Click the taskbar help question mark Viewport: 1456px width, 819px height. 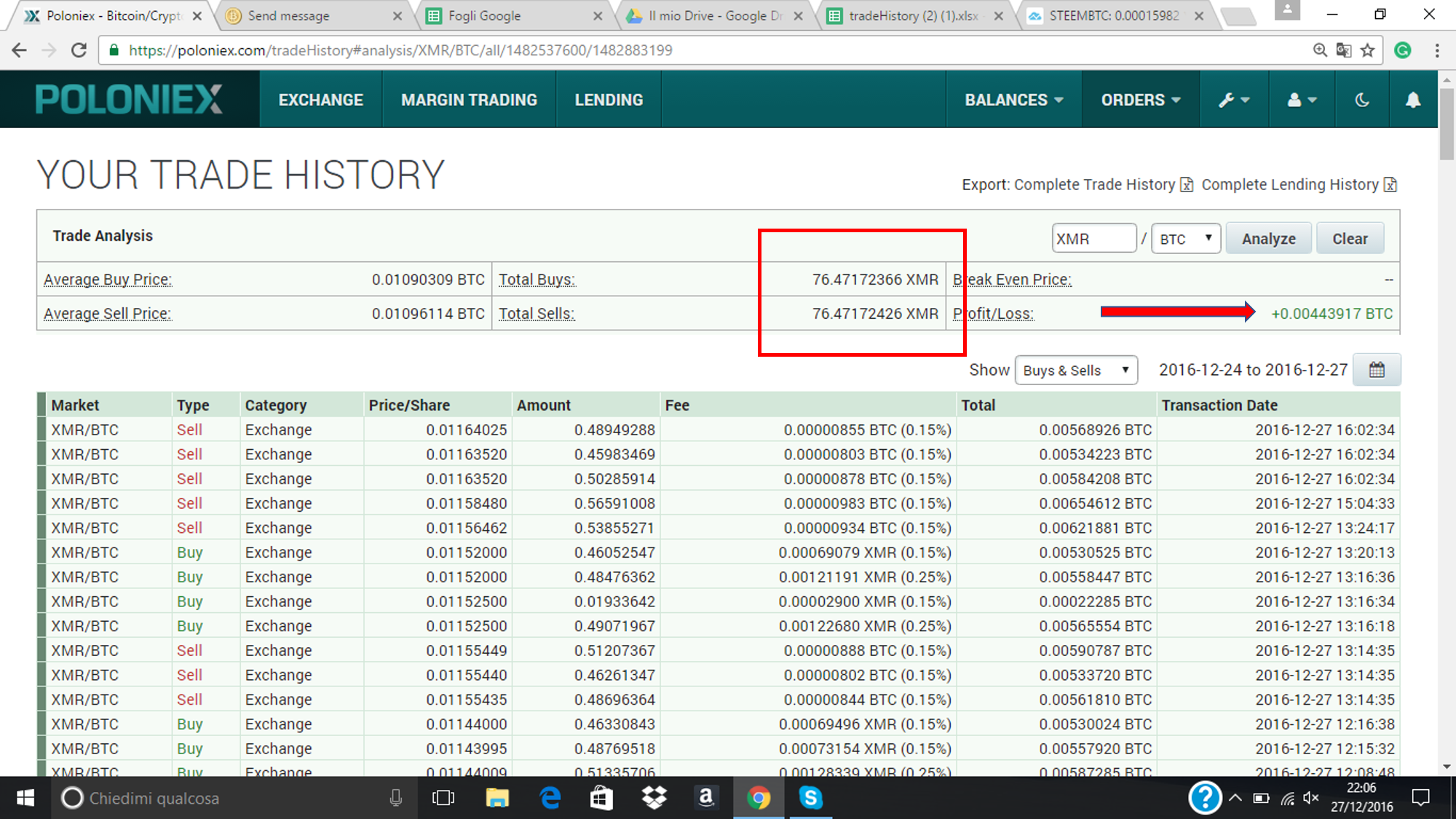click(1205, 798)
